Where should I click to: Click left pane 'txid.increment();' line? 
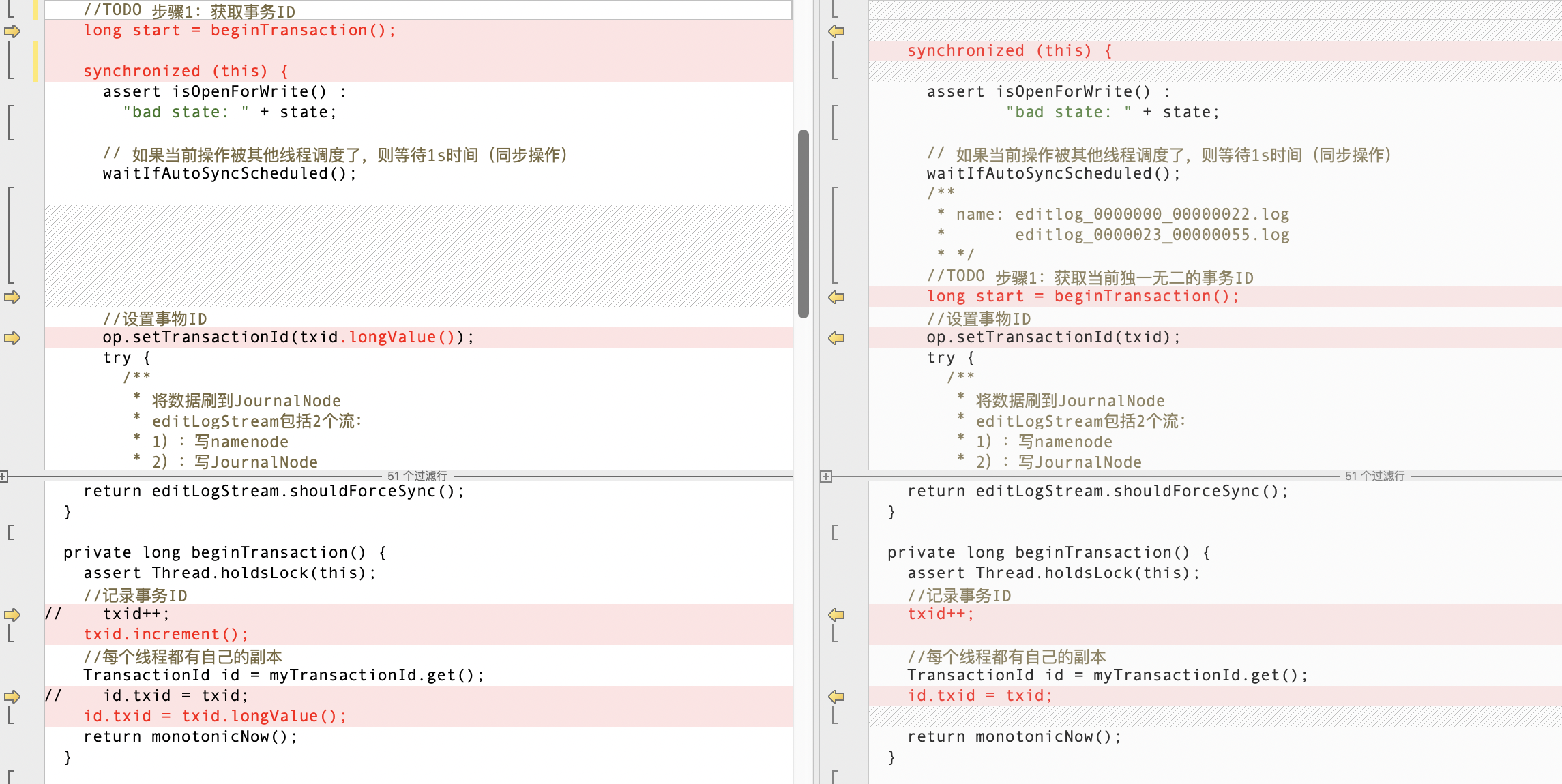pos(166,634)
